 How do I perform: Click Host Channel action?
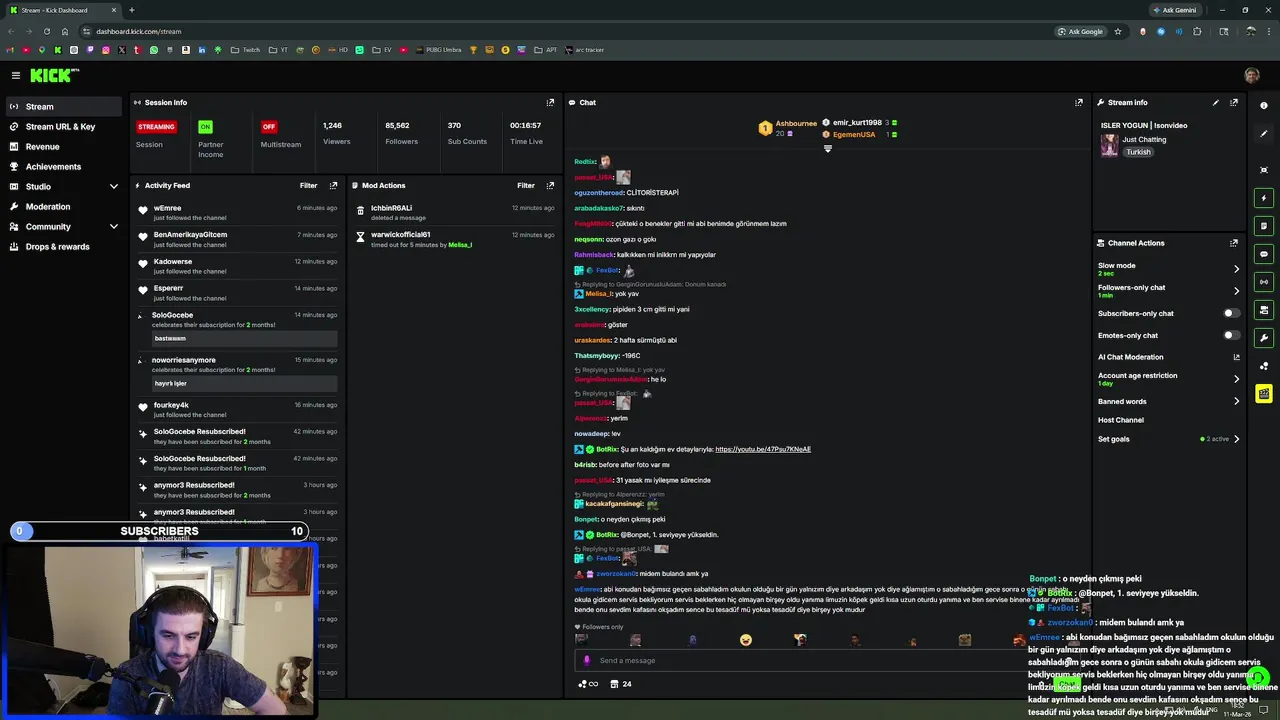click(1121, 420)
